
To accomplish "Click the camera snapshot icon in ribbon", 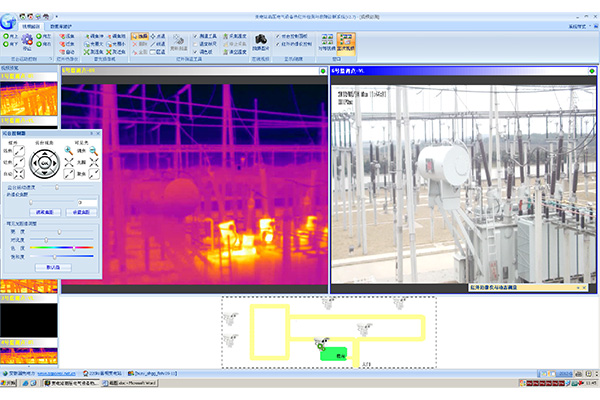I will (259, 38).
